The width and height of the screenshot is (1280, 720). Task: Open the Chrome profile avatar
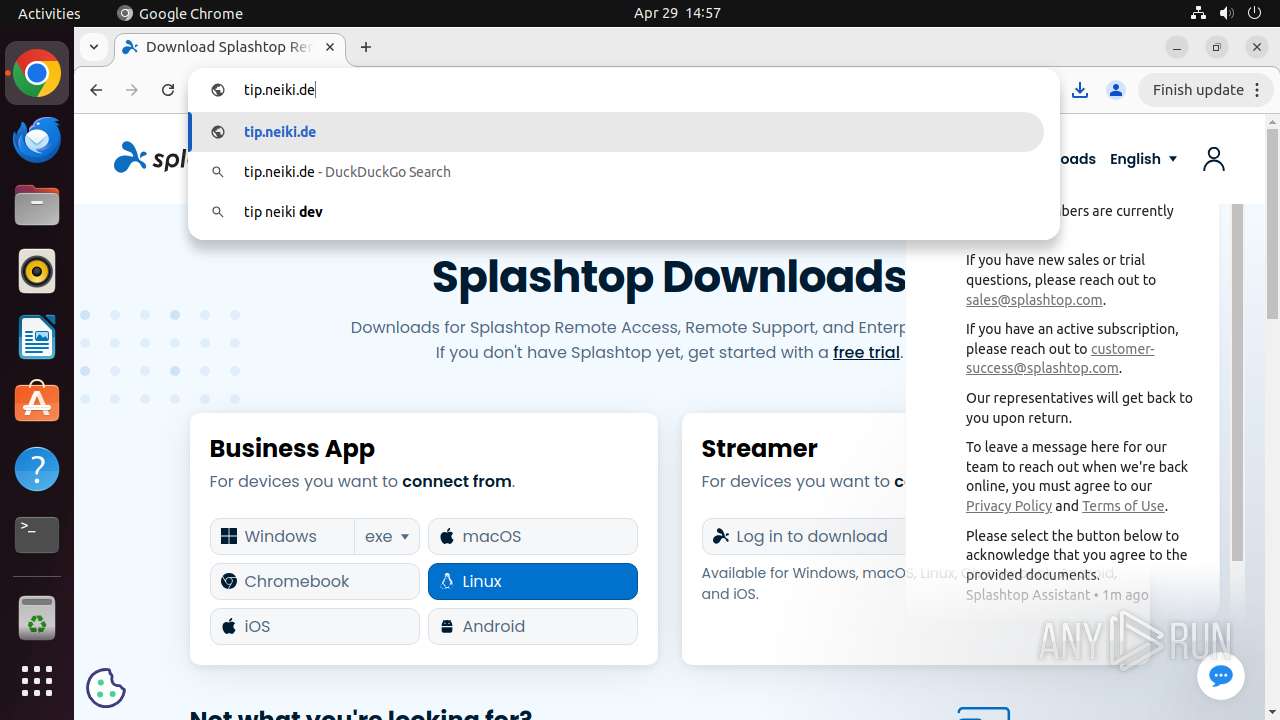click(1116, 90)
